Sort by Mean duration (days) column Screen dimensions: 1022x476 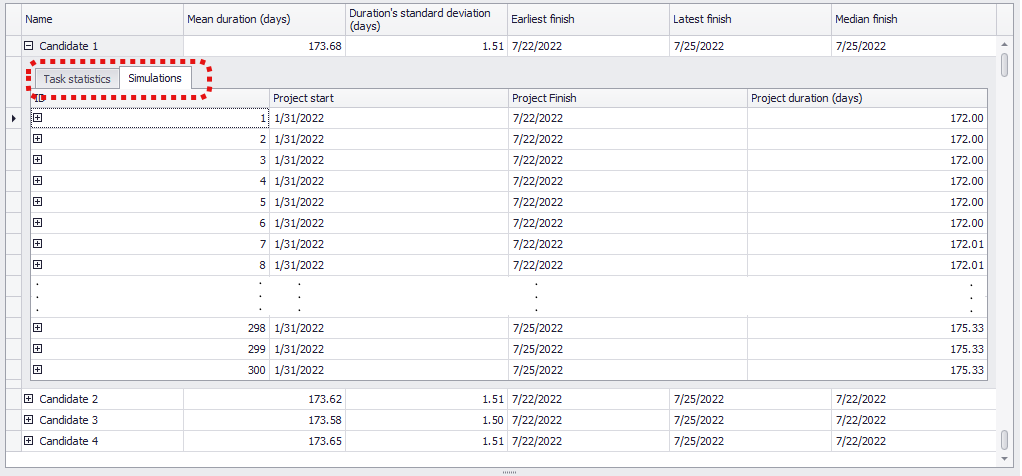(263, 19)
